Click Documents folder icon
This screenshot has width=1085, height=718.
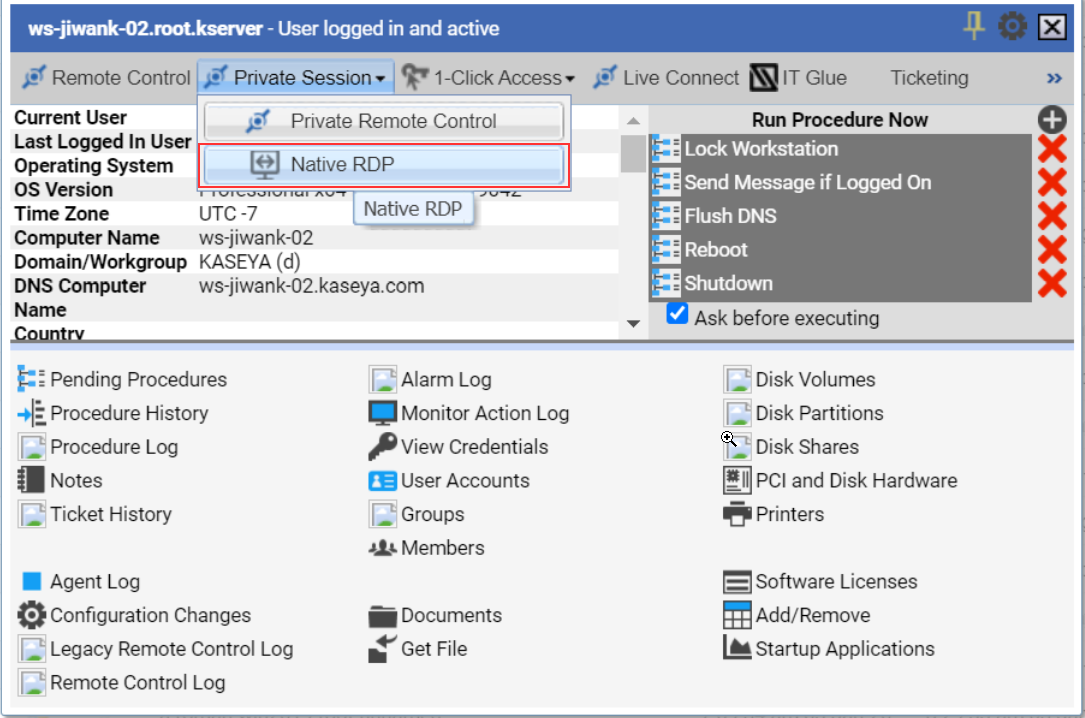pos(383,616)
